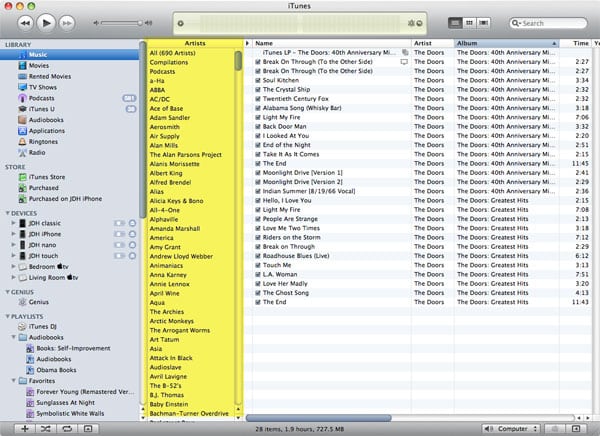The width and height of the screenshot is (600, 436).
Task: Eject the JDH classic device
Action: [132, 223]
